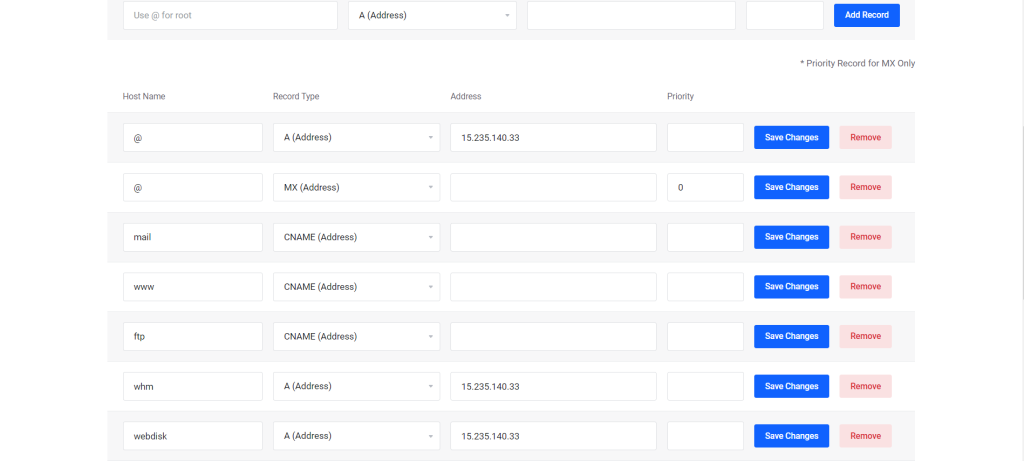
Task: Remove the webdisk record
Action: pos(865,436)
